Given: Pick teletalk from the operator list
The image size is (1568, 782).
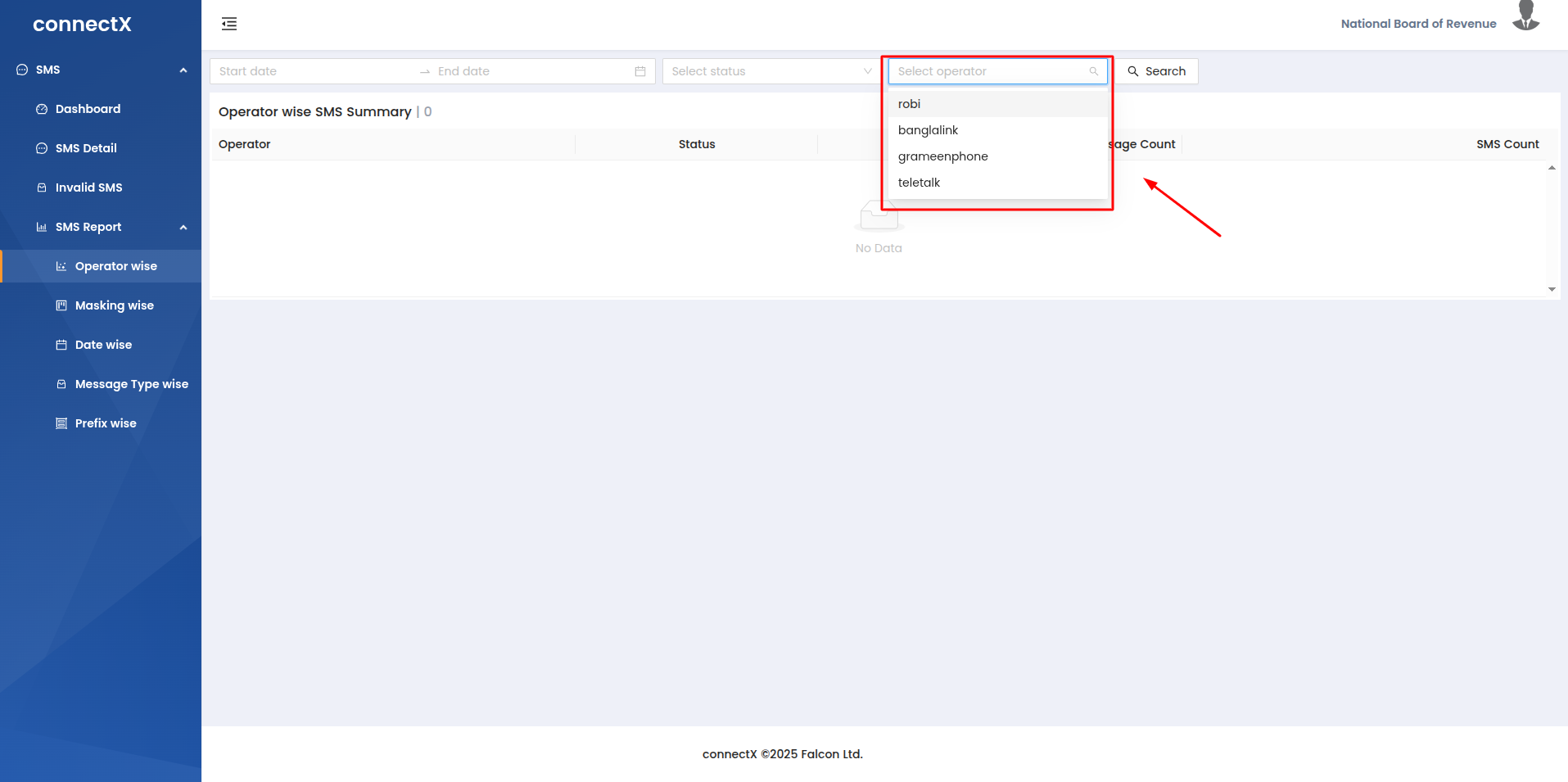Looking at the screenshot, I should pyautogui.click(x=919, y=183).
